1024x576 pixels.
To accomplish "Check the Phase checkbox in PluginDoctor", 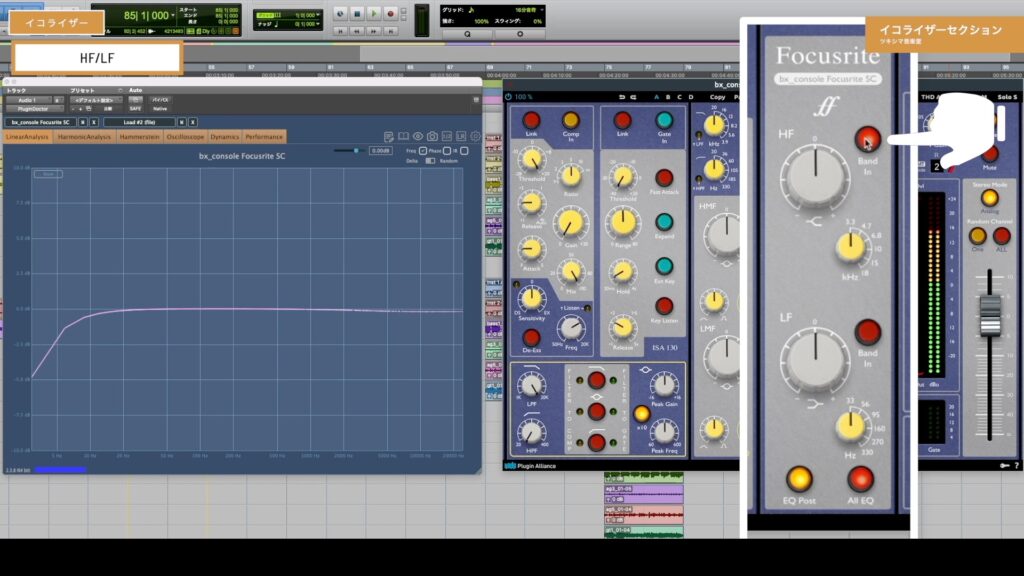I will coord(447,151).
